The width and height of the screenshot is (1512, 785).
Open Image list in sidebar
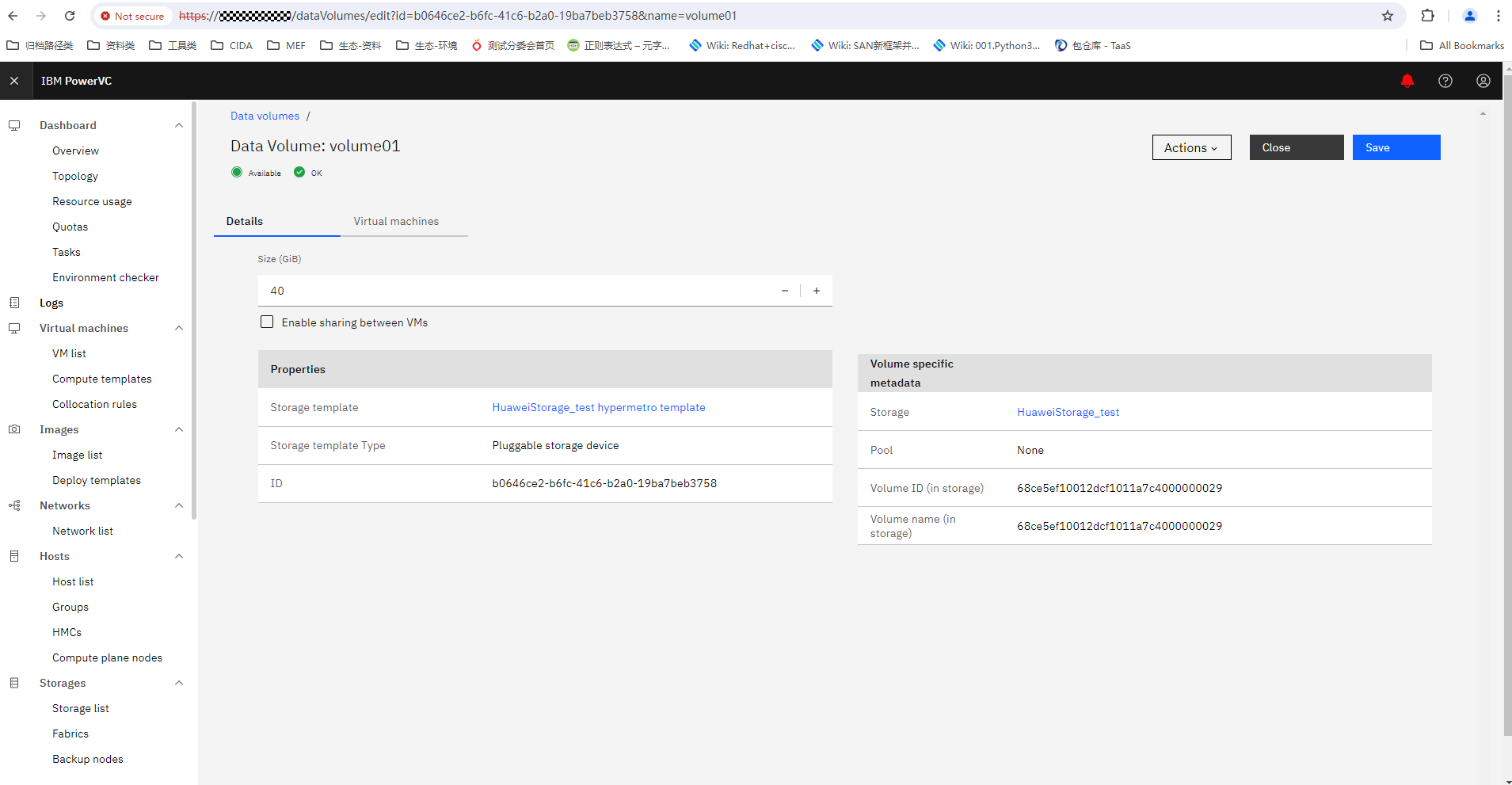pos(77,455)
